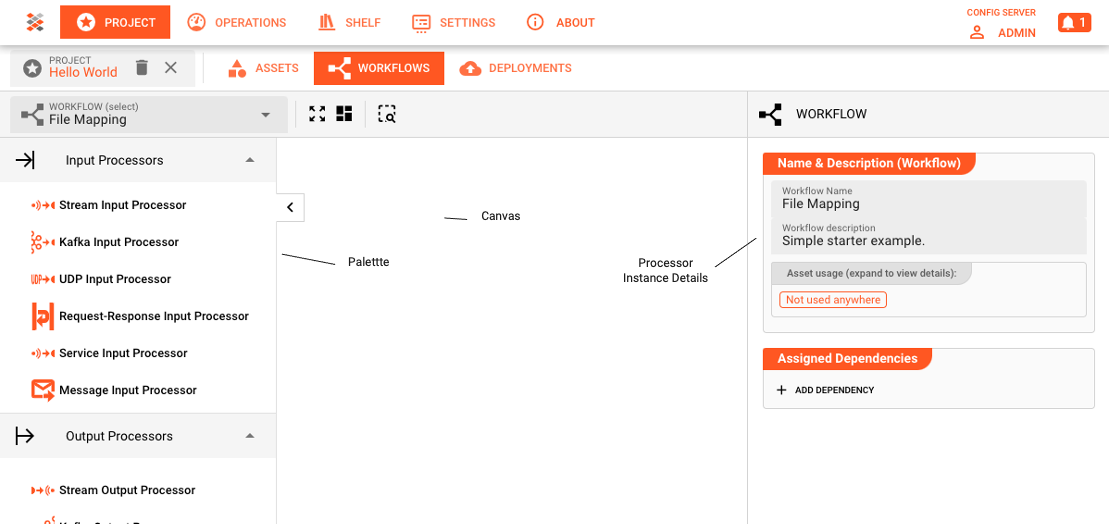Click Add Dependency button
The width and height of the screenshot is (1109, 524).
(x=826, y=390)
